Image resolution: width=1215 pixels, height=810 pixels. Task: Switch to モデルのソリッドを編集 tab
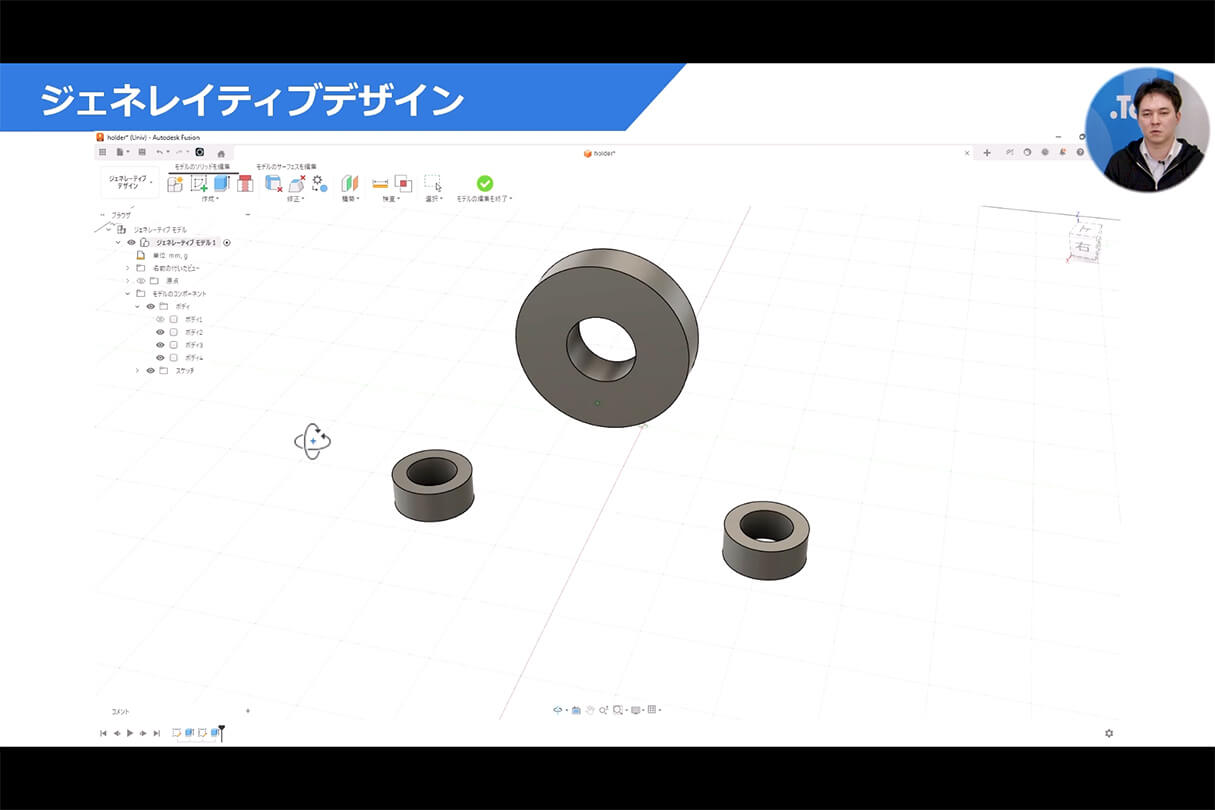click(202, 166)
